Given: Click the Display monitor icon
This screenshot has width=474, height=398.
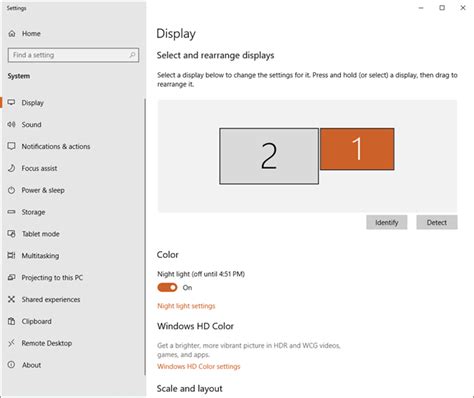Looking at the screenshot, I should coord(12,102).
